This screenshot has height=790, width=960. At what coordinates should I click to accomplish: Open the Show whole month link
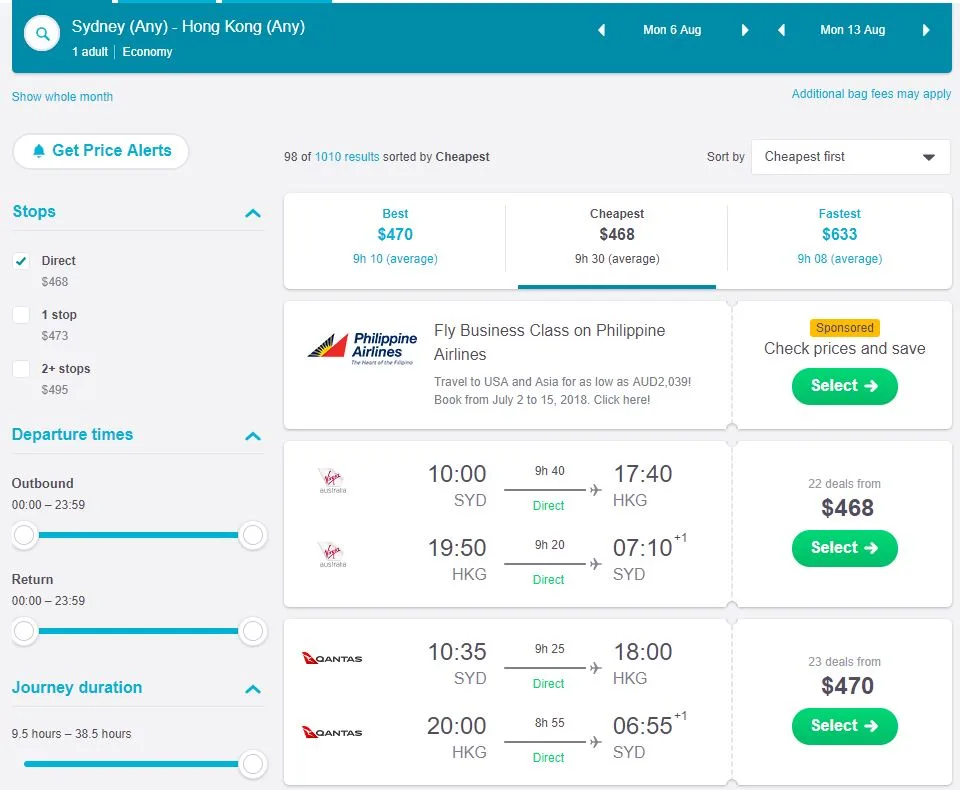click(x=62, y=97)
